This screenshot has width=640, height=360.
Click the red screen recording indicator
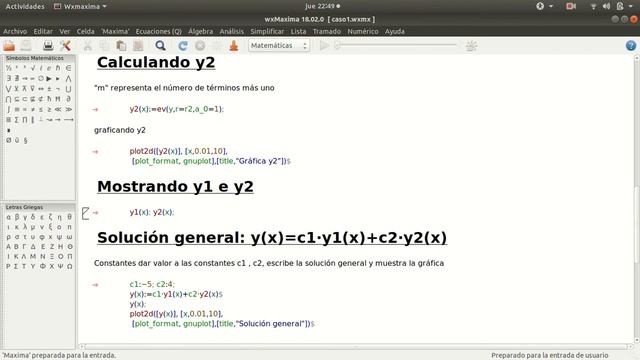click(x=571, y=6)
